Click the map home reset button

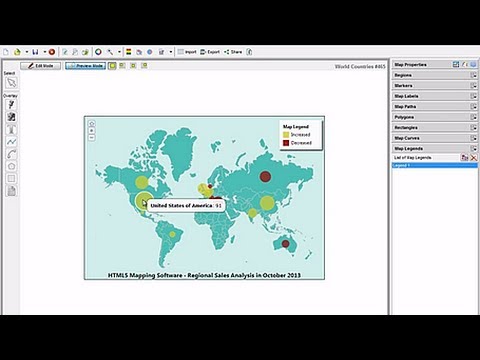tap(92, 124)
